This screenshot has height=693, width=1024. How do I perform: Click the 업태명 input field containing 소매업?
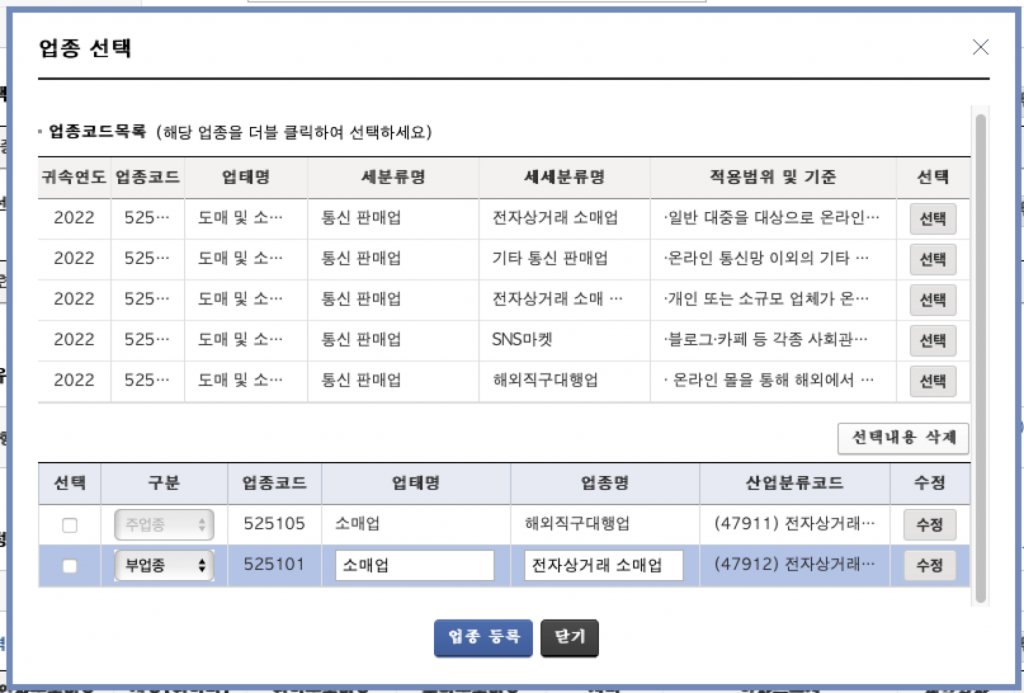pos(415,566)
